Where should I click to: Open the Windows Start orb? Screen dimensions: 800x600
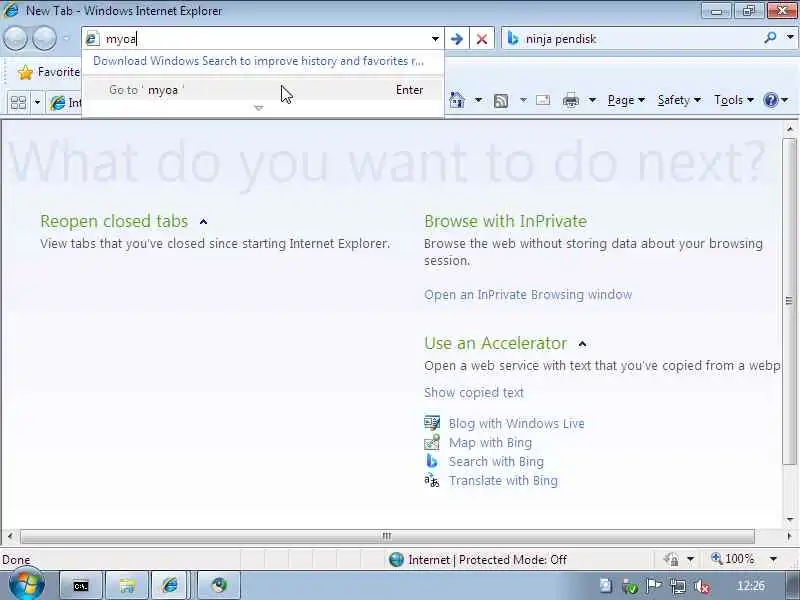click(x=27, y=585)
